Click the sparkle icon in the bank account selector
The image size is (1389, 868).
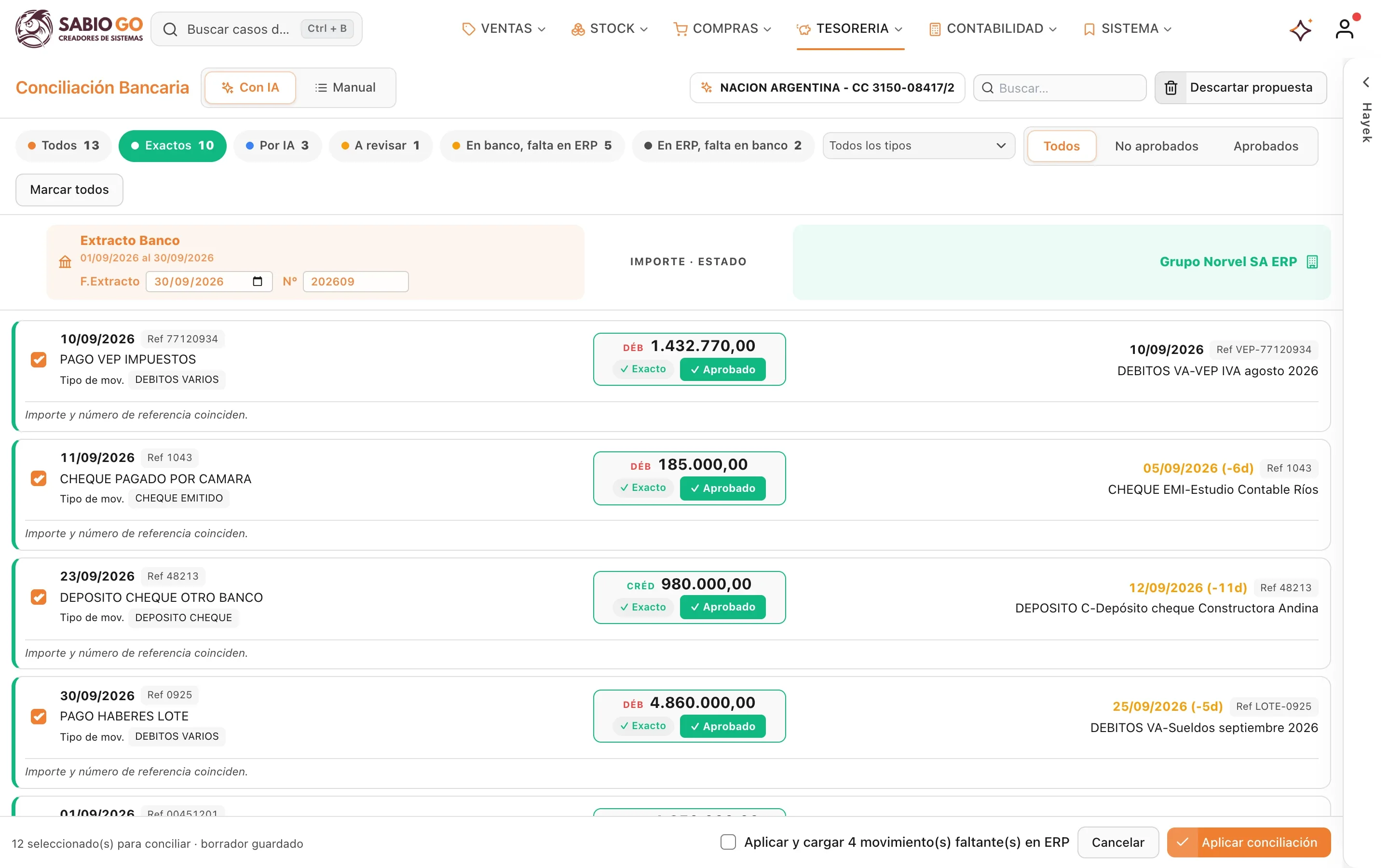click(x=707, y=88)
